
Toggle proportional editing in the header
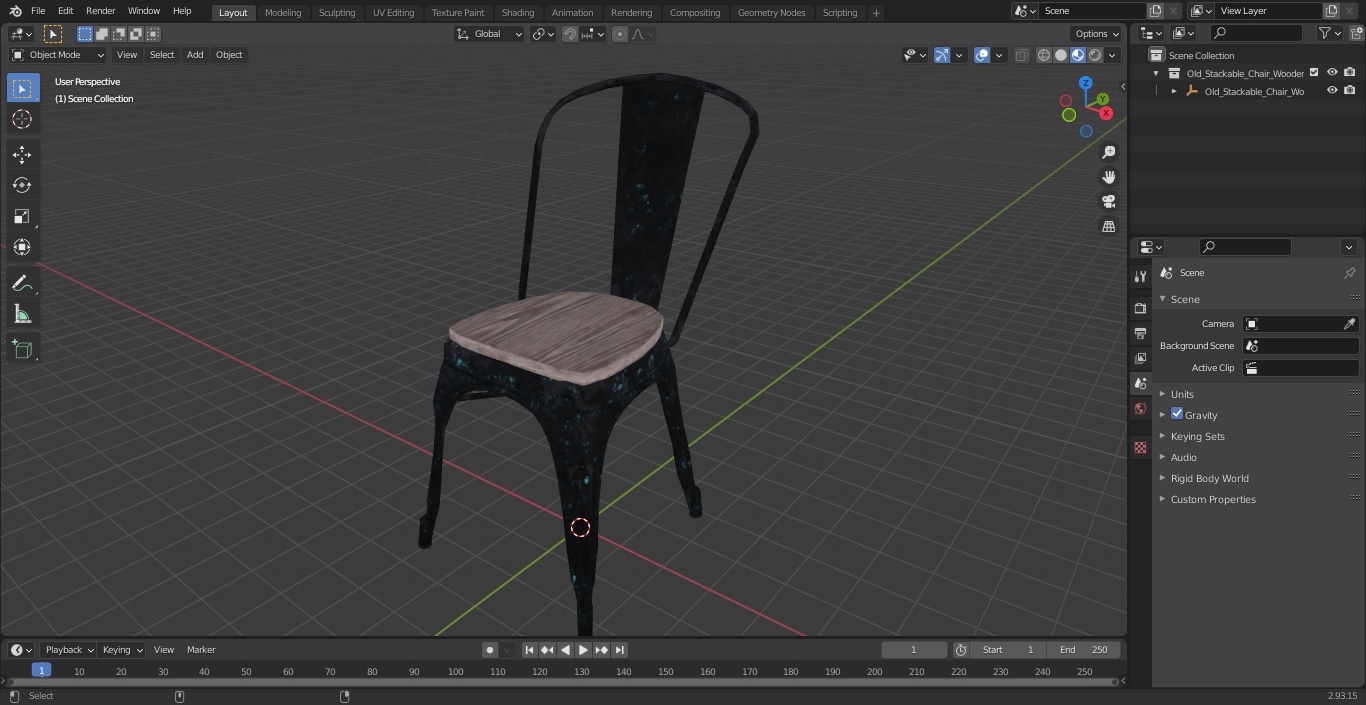tap(620, 34)
